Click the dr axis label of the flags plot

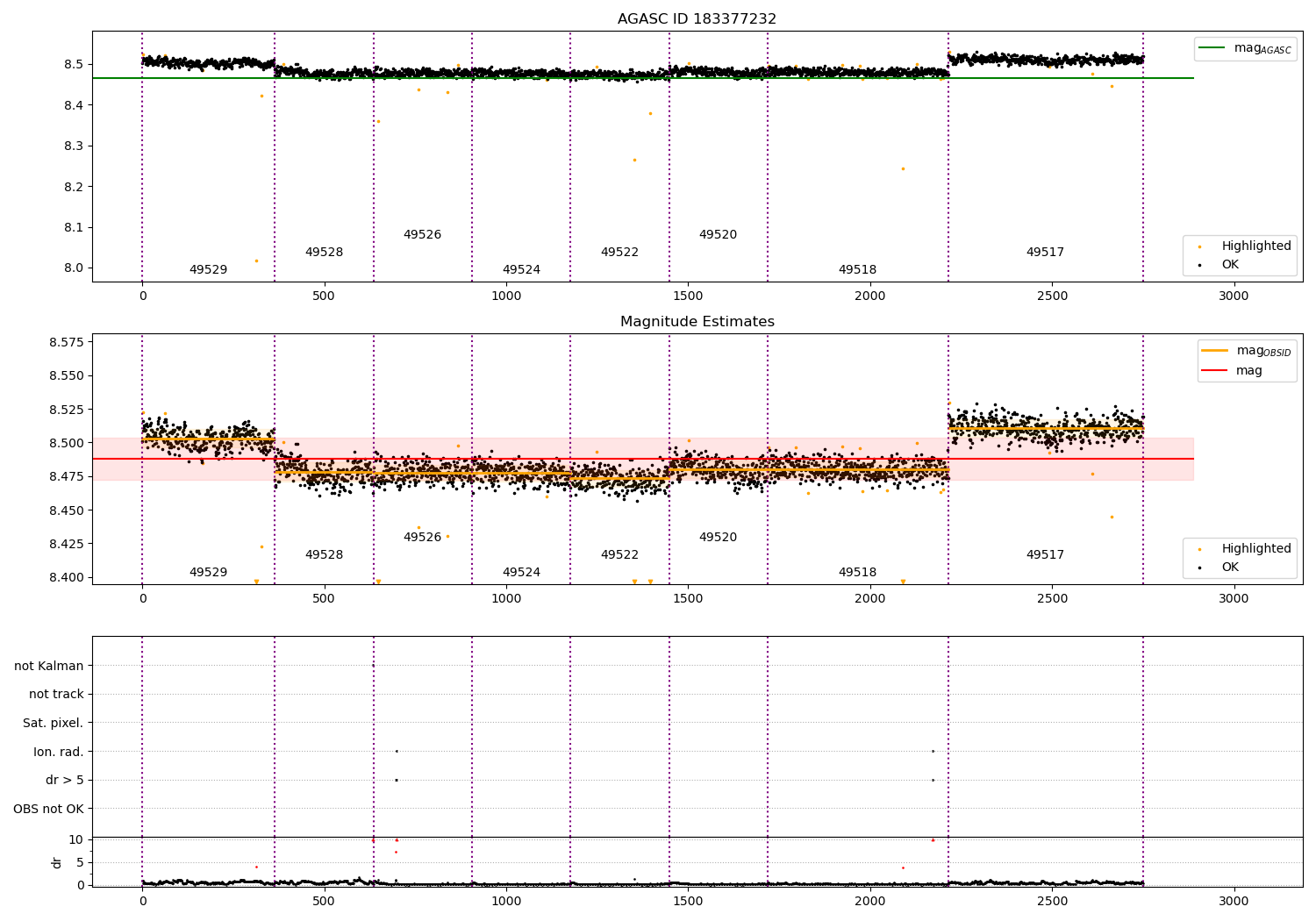point(57,862)
